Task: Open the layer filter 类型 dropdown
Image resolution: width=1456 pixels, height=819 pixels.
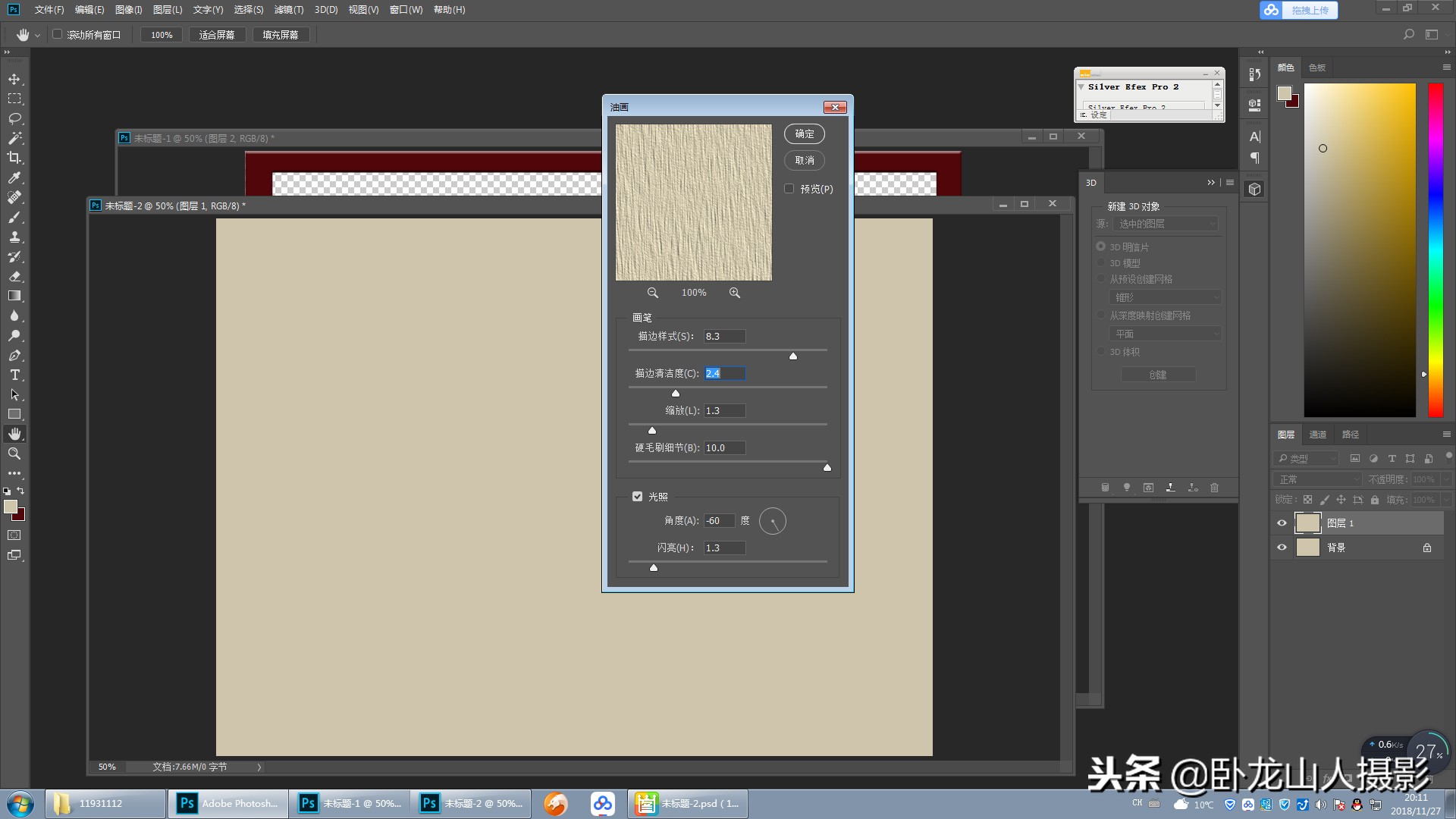Action: coord(1306,459)
